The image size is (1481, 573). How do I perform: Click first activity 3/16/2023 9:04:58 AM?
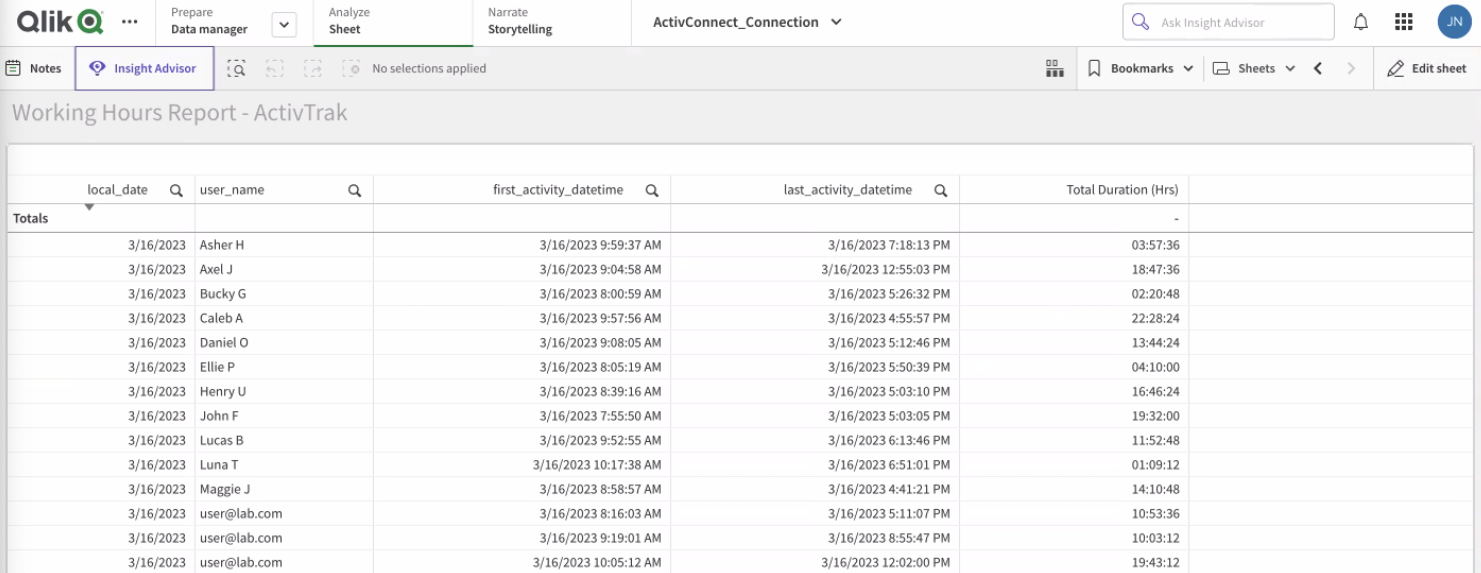[x=600, y=269]
